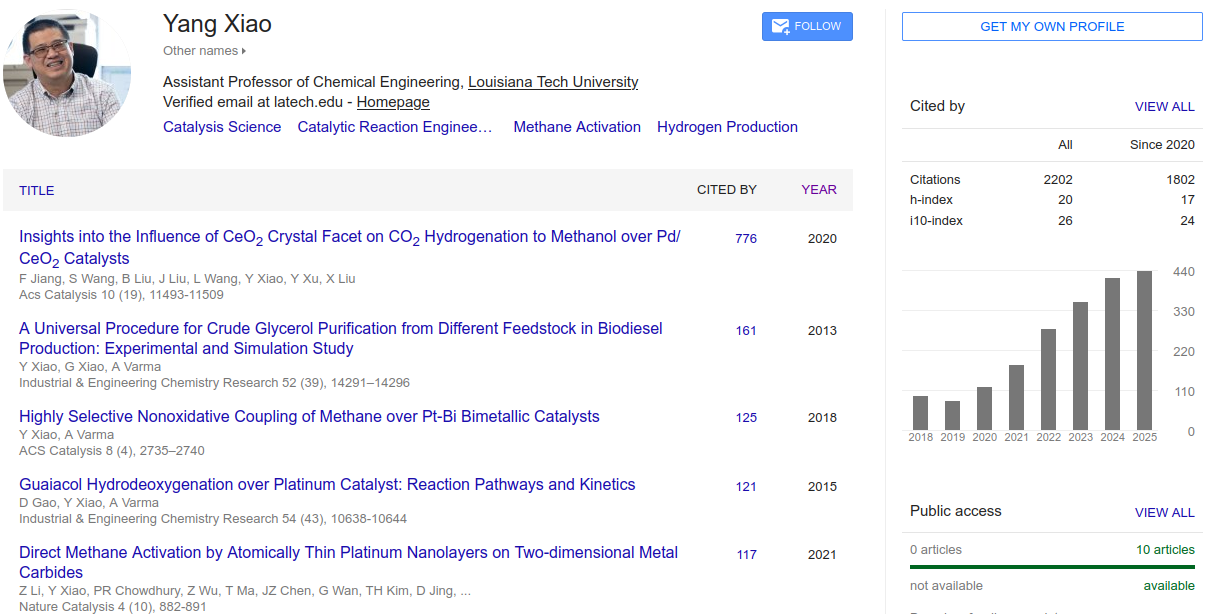Sort by the Cited By column header
Viewport: 1215px width, 614px height.
tap(727, 190)
